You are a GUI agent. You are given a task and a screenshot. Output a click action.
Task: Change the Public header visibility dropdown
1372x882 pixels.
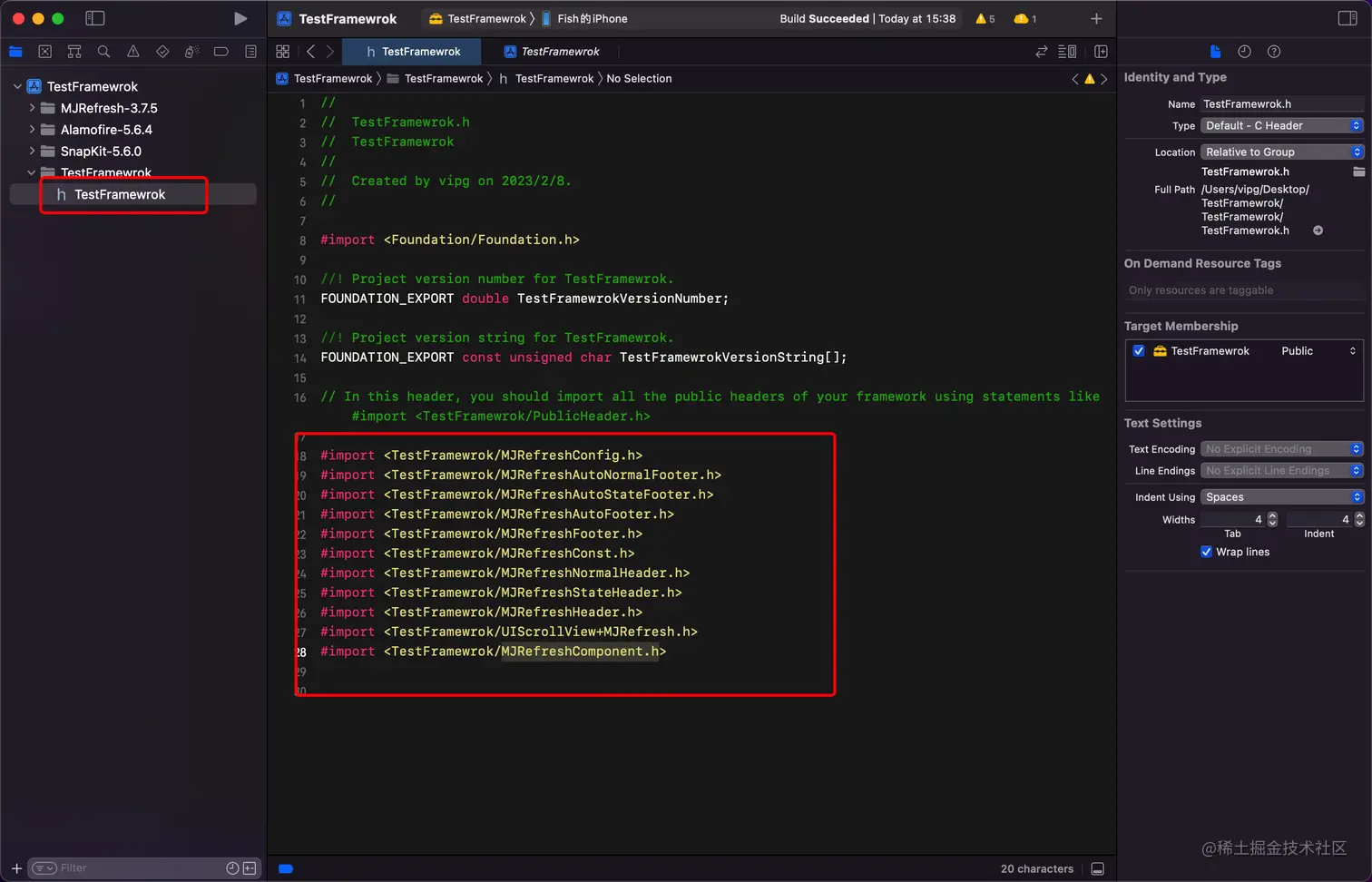(1318, 351)
